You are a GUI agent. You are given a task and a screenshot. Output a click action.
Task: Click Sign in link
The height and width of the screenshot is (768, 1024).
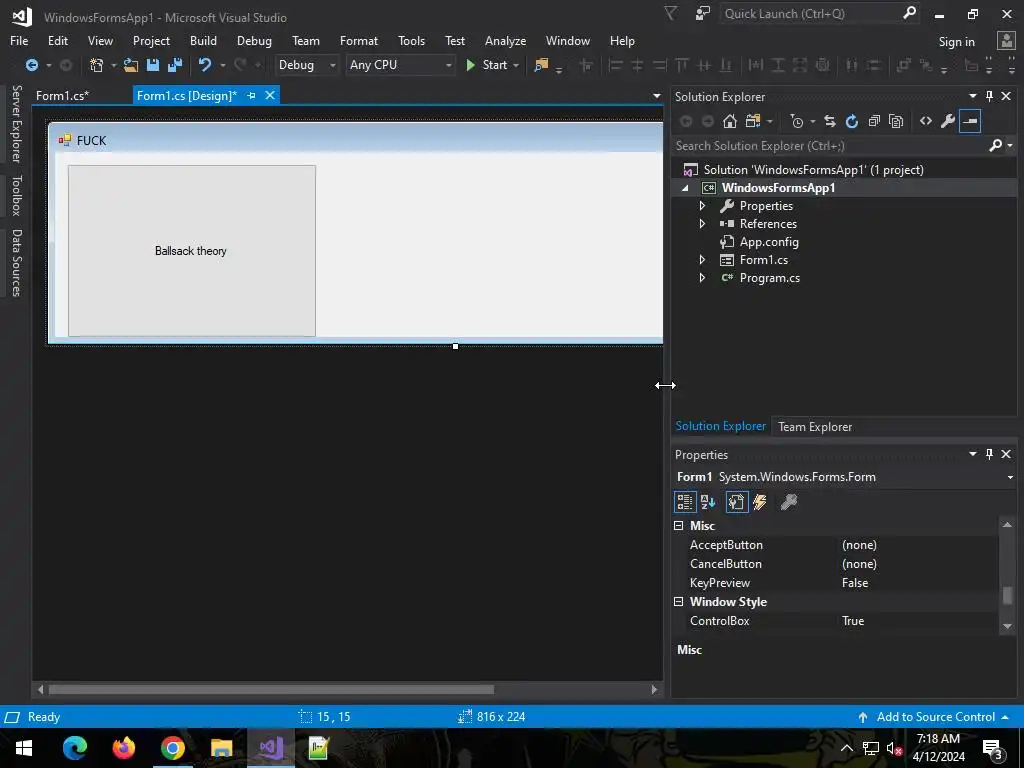[x=956, y=41]
